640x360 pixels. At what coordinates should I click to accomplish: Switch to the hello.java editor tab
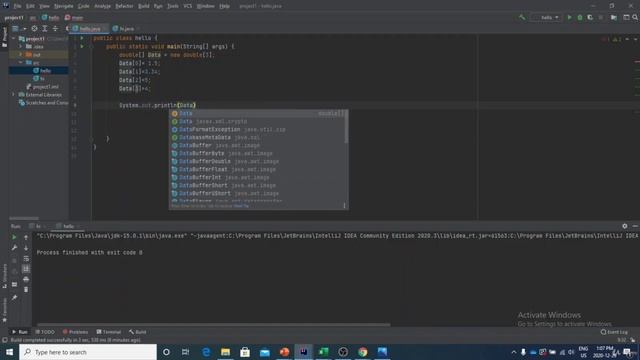tap(90, 29)
